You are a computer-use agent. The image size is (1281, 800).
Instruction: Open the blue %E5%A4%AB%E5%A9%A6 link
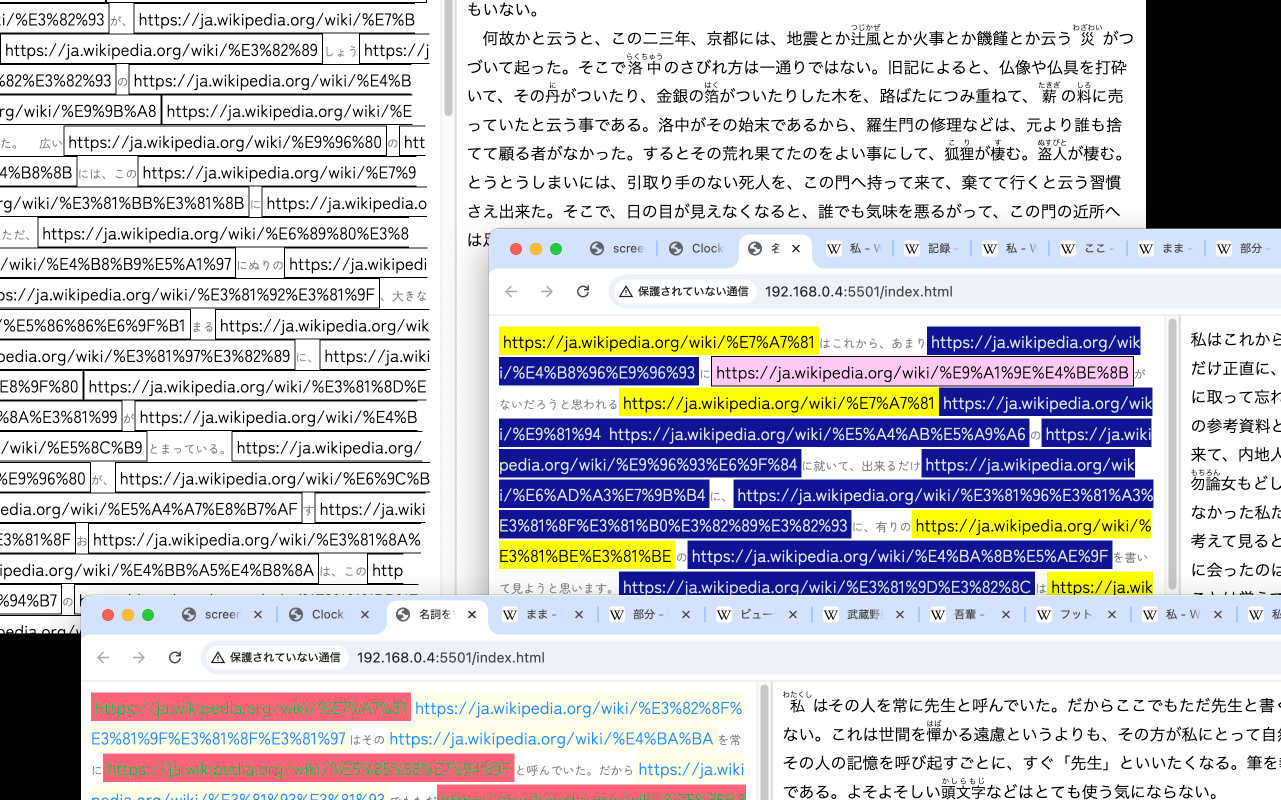pos(817,434)
